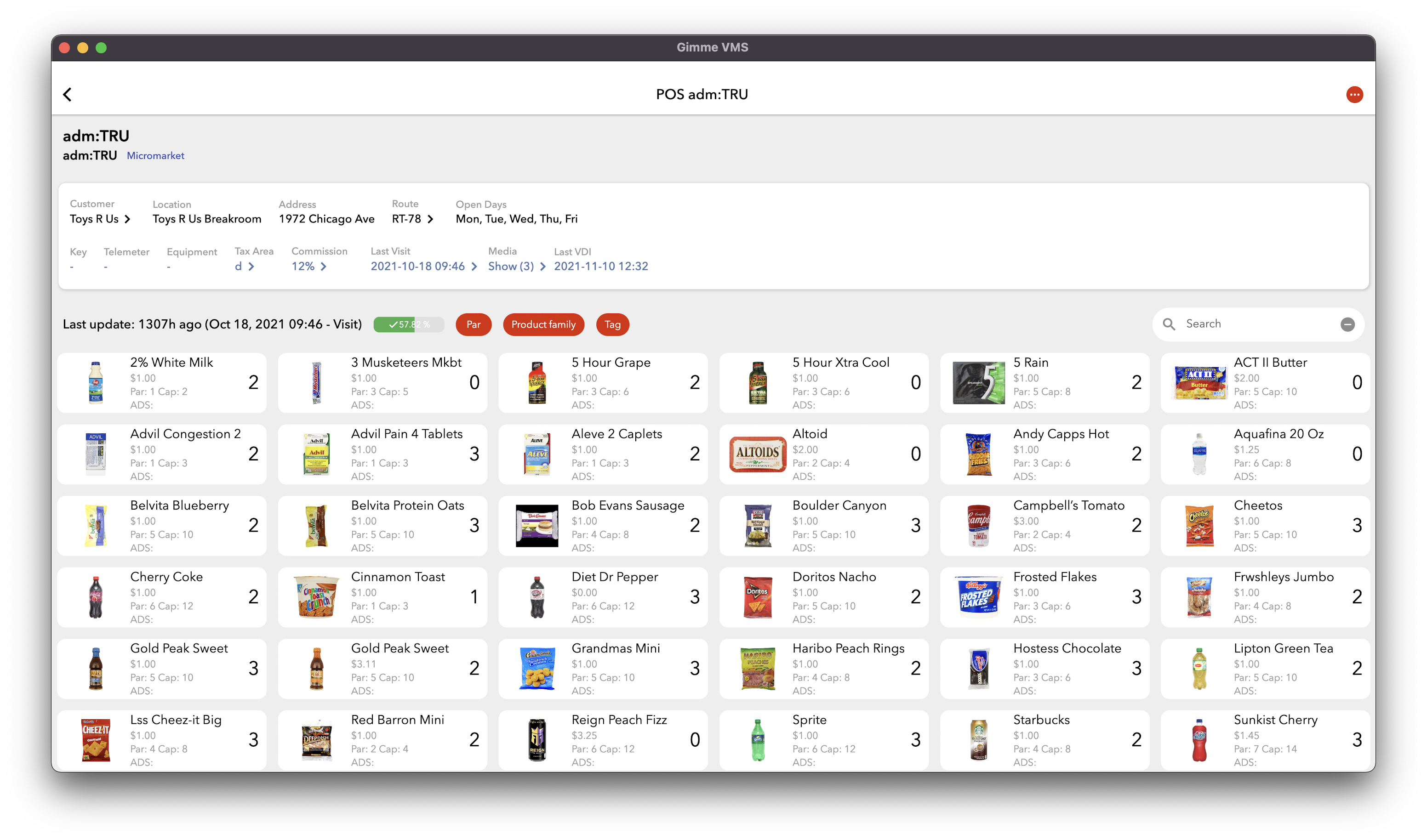Select the 5 Rain gum image
This screenshot has width=1427, height=840.
click(x=978, y=383)
